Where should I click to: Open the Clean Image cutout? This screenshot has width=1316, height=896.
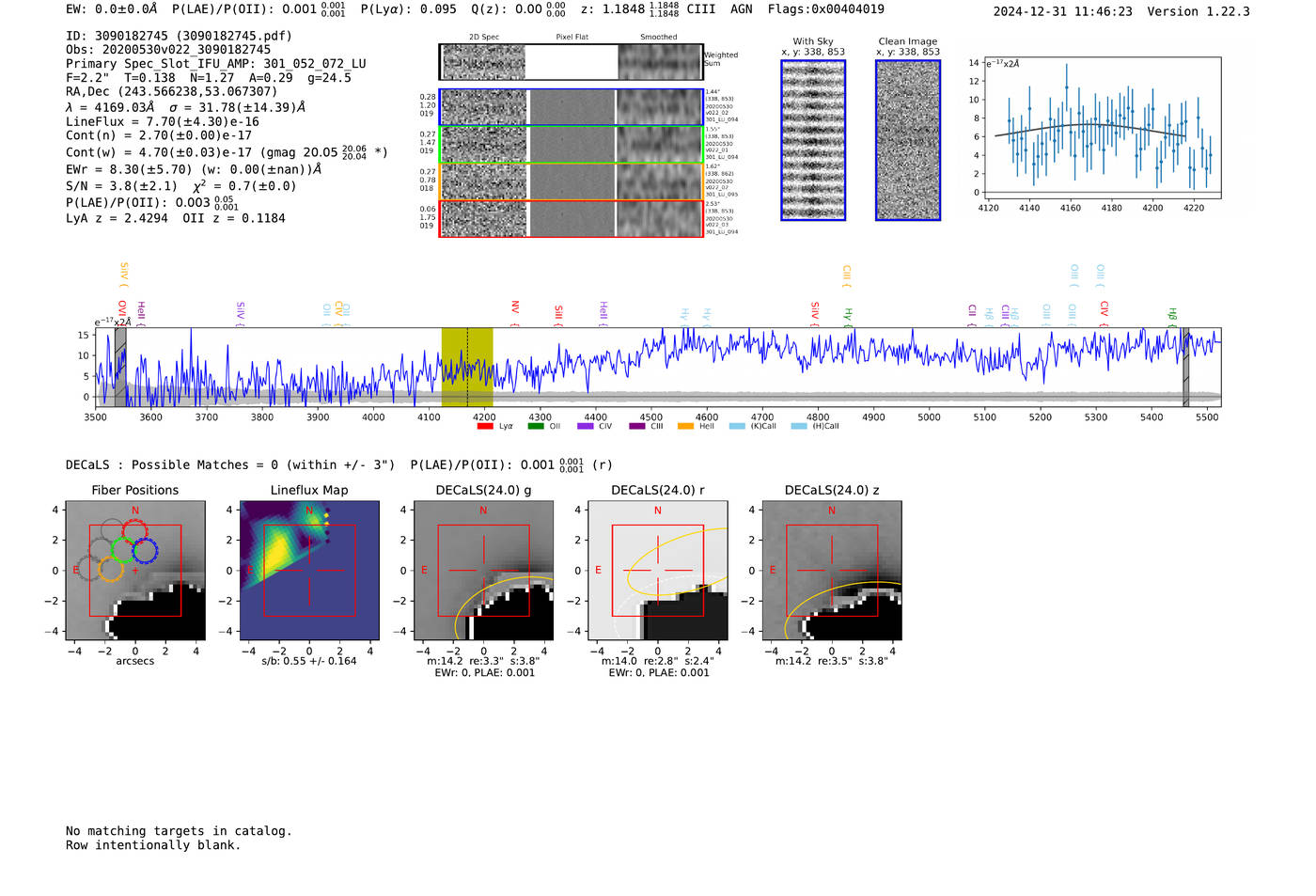[x=908, y=140]
